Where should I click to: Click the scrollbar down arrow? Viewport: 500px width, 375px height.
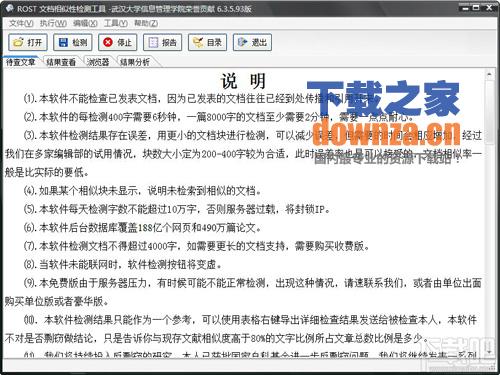point(489,352)
